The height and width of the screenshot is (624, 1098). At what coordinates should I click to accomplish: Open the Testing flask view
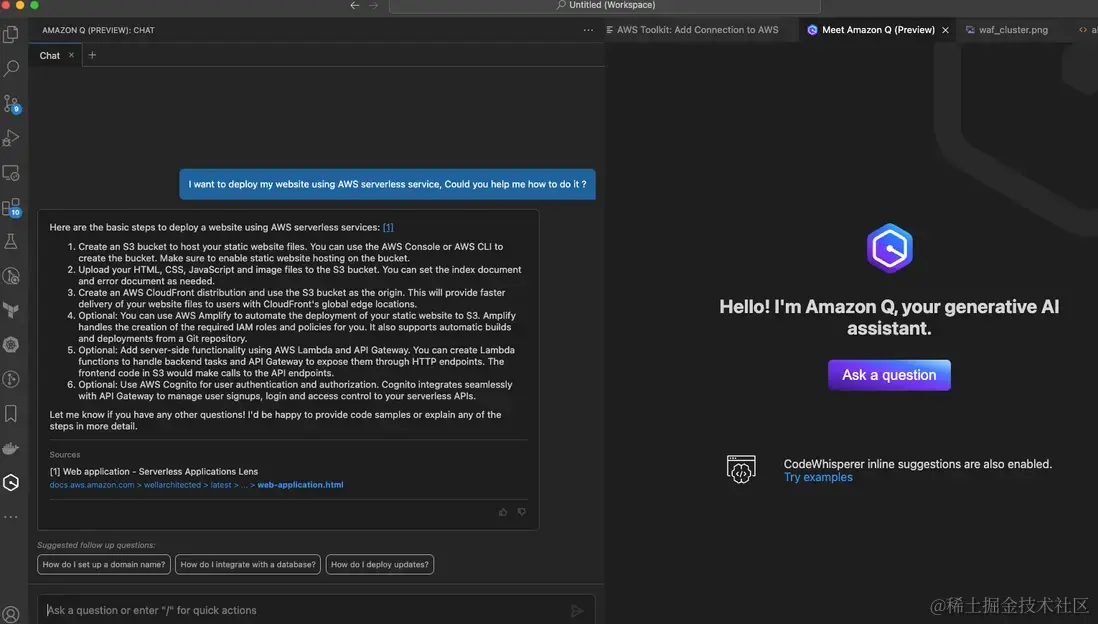pos(11,241)
